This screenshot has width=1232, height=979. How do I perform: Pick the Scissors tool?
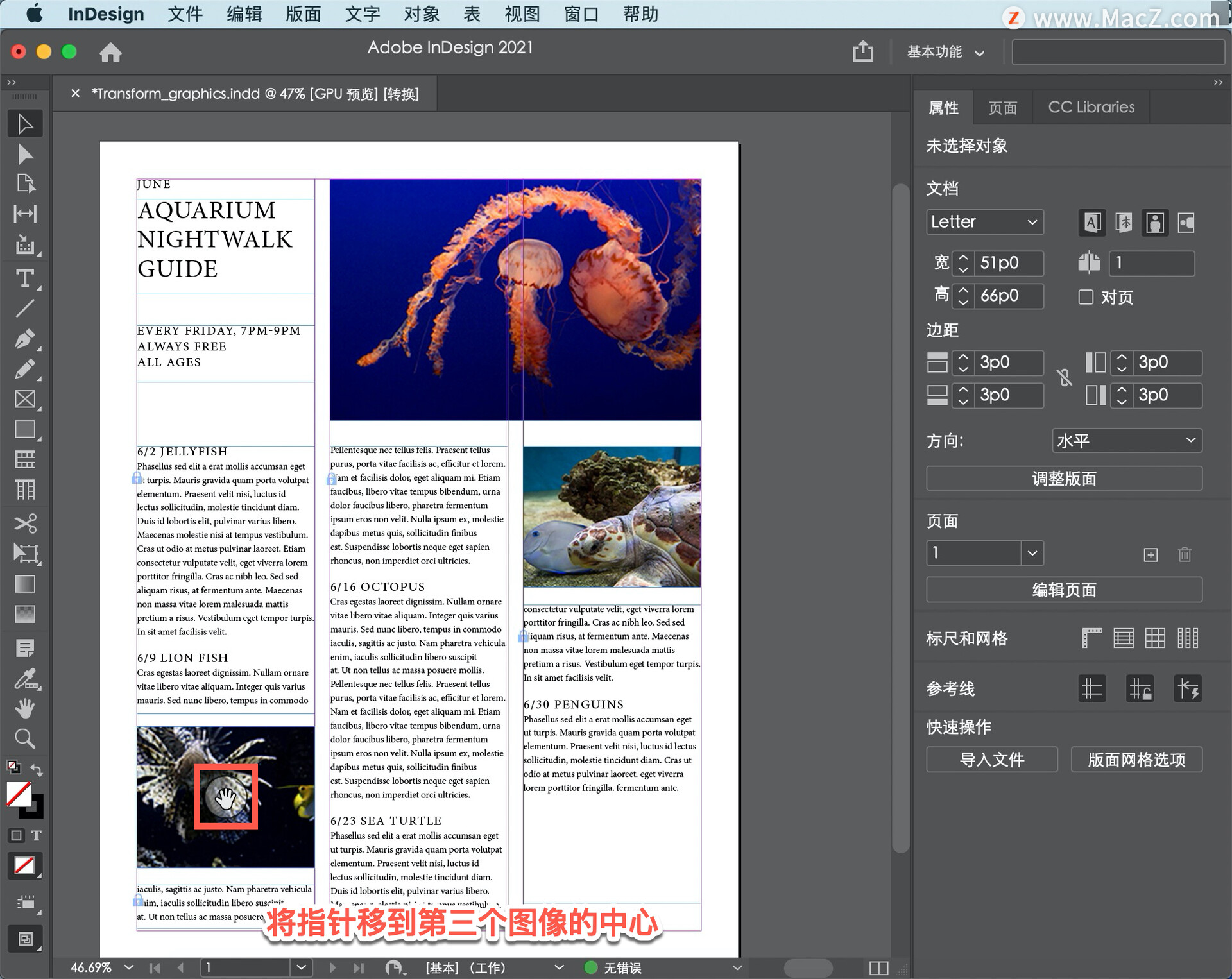tap(25, 523)
